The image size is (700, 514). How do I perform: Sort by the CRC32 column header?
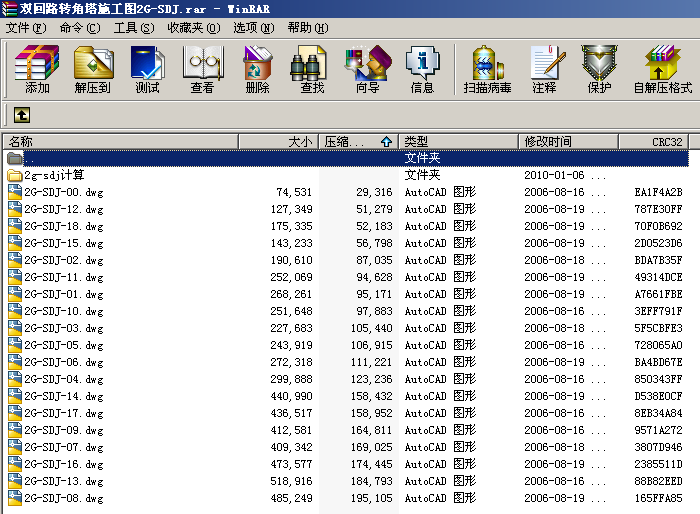(654, 142)
